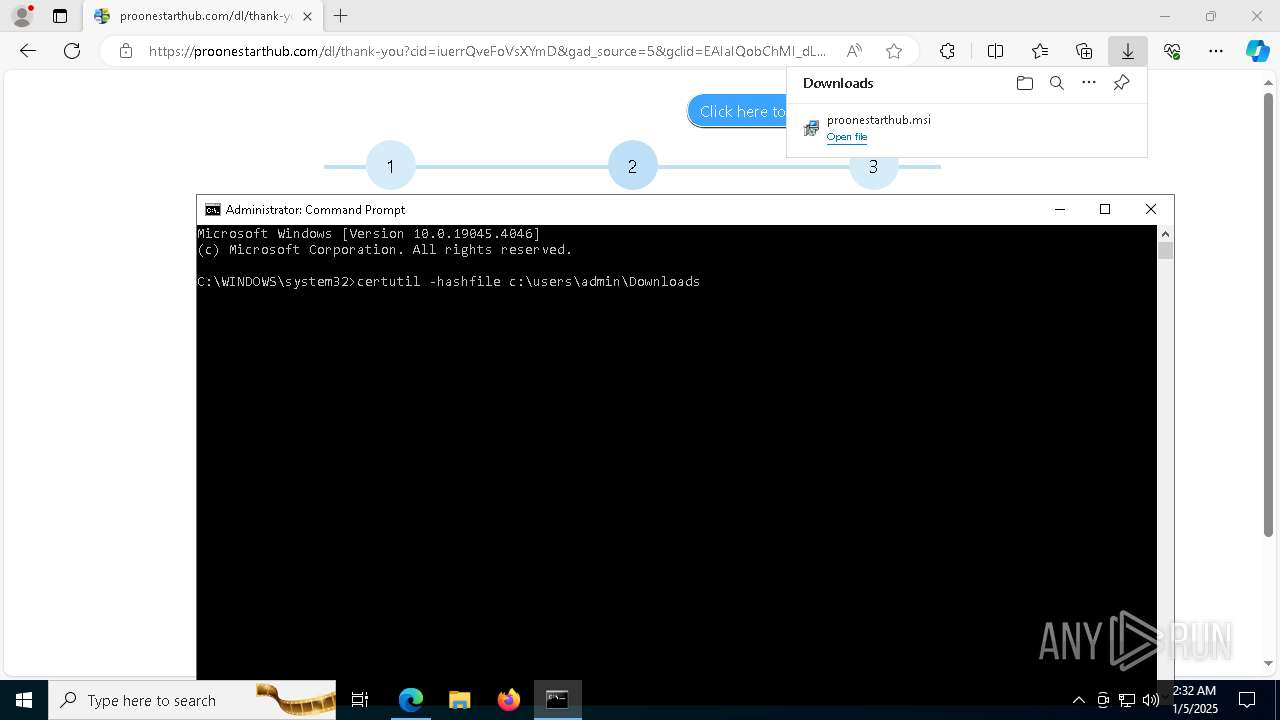The image size is (1280, 720).
Task: Open File Explorer from taskbar
Action: (459, 700)
